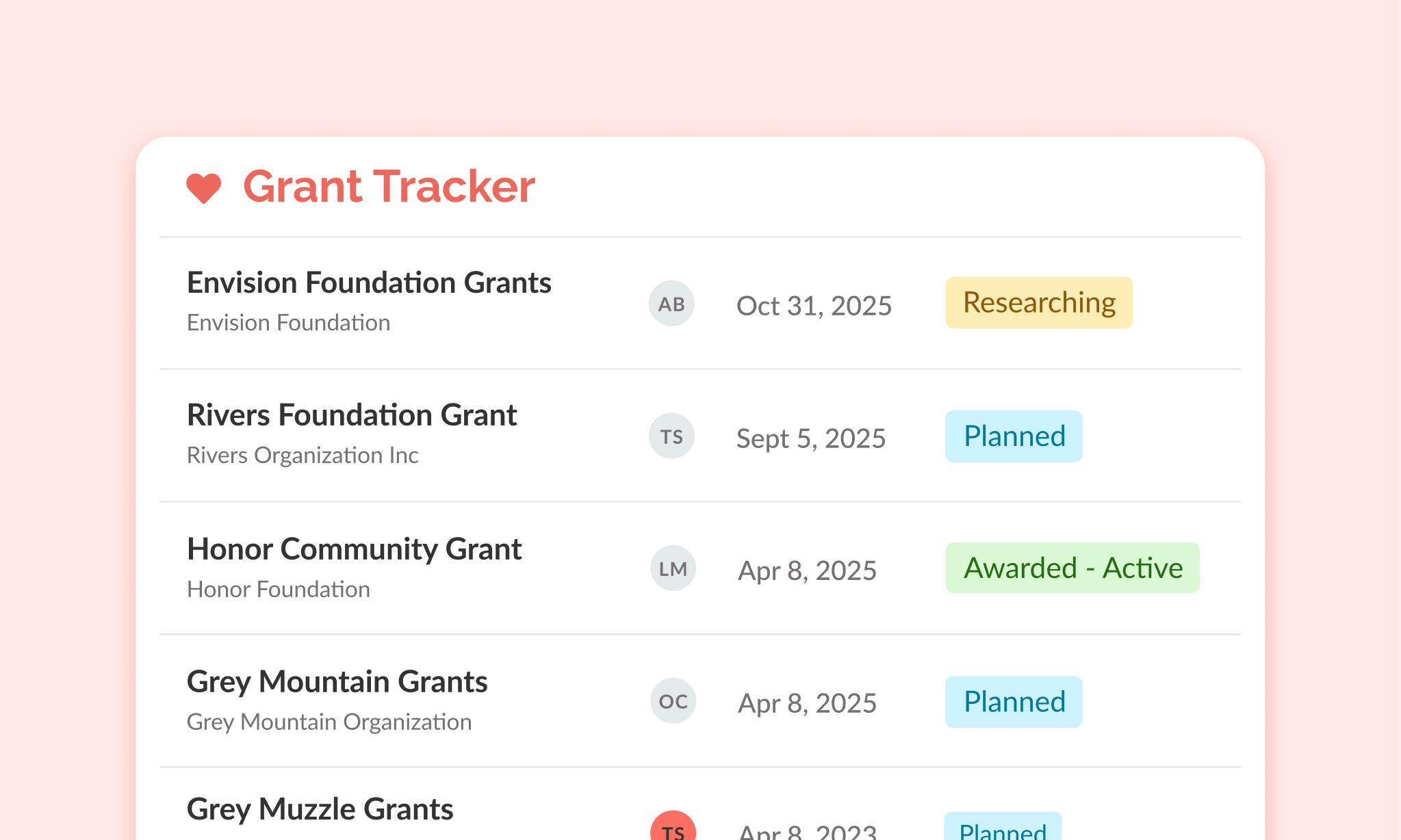Click the TS avatar on Rivers Foundation Grant

[x=671, y=436]
